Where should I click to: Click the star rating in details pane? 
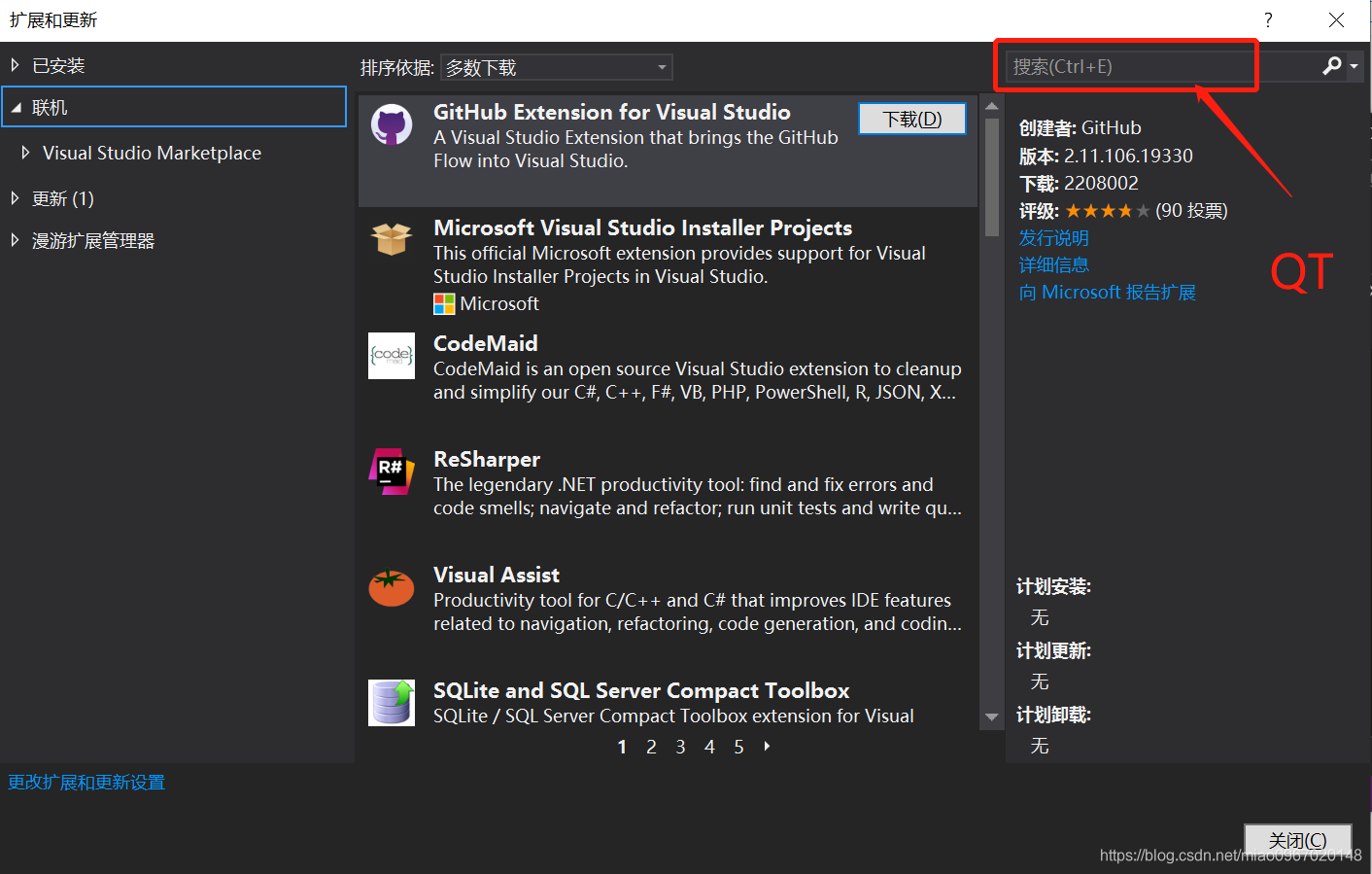1108,211
